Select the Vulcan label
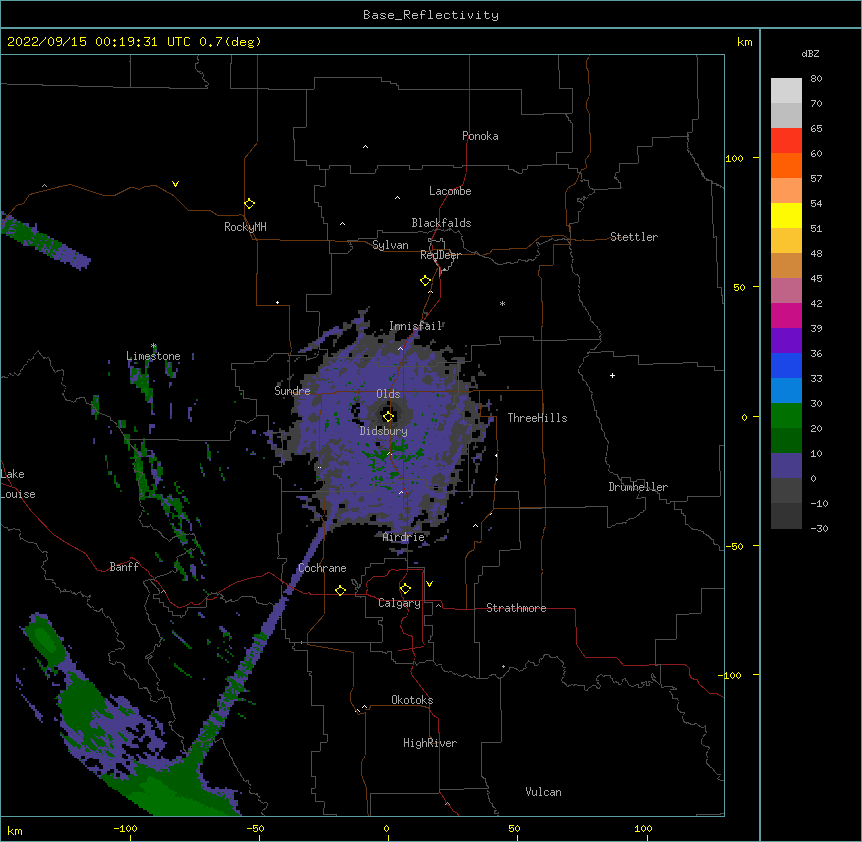862x842 pixels. coord(543,792)
